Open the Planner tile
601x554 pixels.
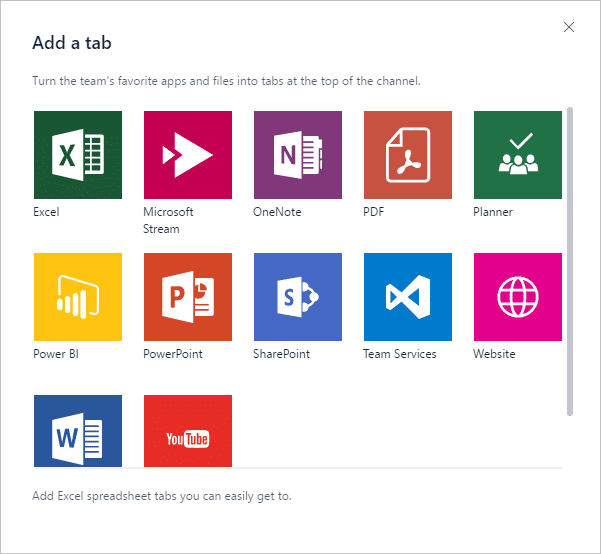518,155
